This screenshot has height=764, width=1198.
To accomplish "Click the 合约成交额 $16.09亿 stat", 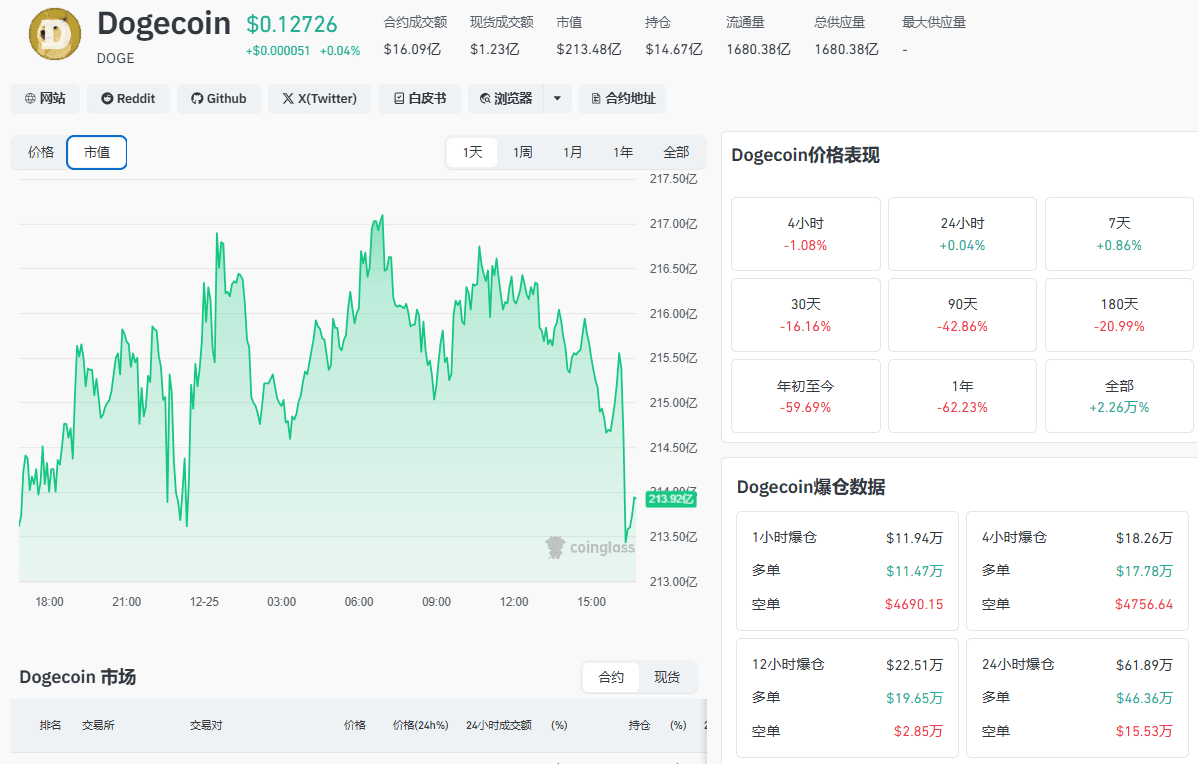I will point(415,36).
